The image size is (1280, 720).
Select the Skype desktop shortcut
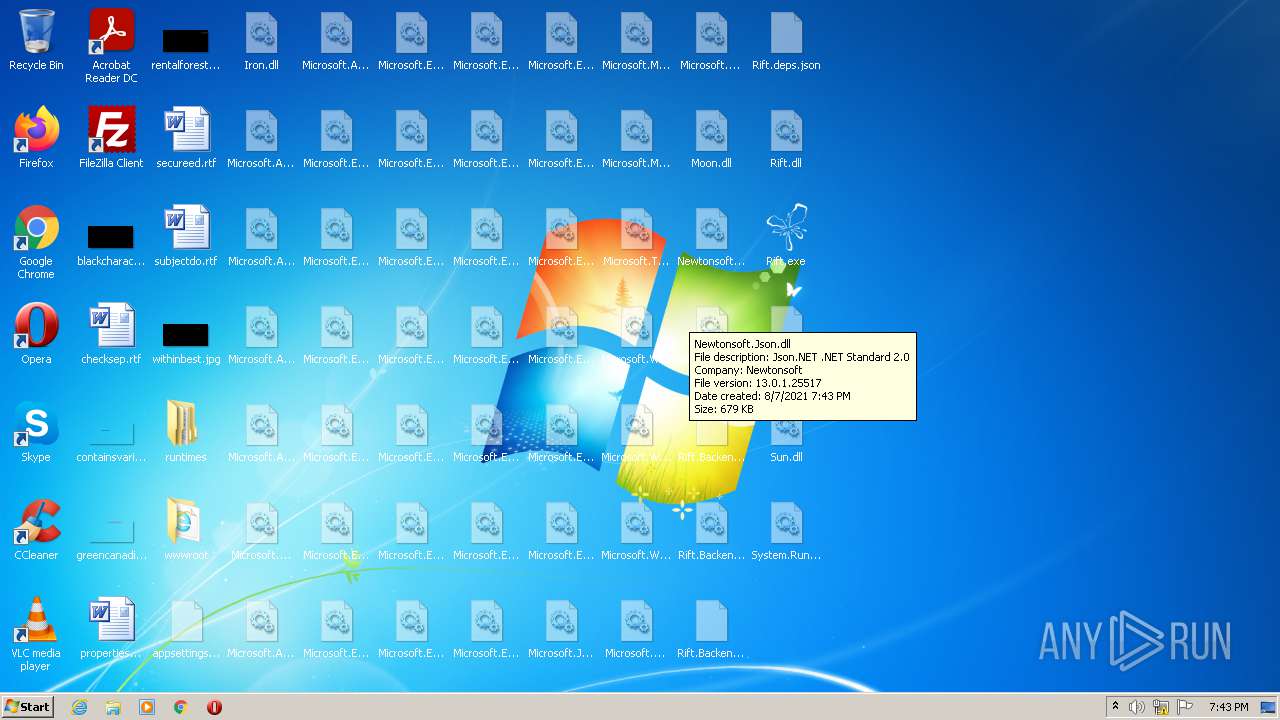[x=36, y=432]
